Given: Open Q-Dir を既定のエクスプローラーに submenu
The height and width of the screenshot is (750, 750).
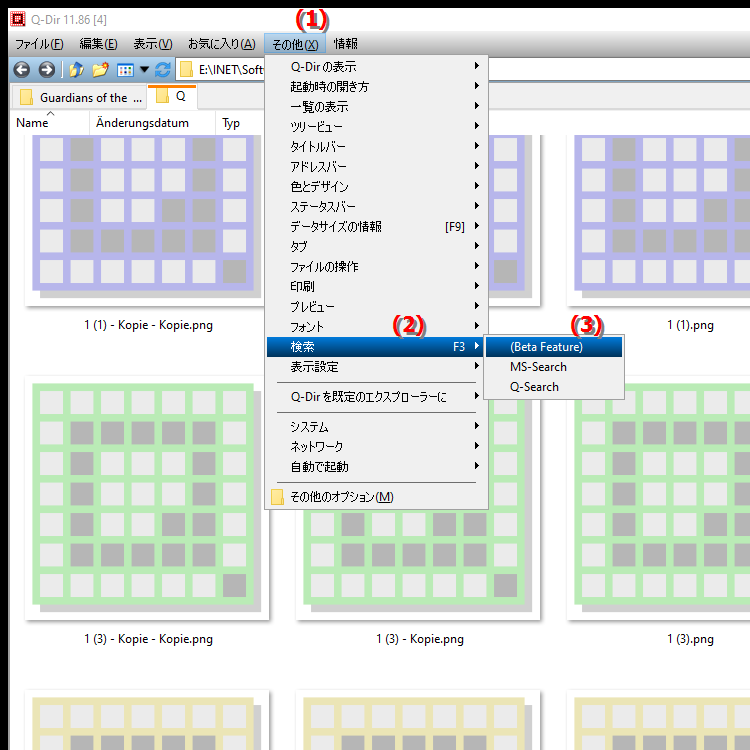Looking at the screenshot, I should 376,397.
